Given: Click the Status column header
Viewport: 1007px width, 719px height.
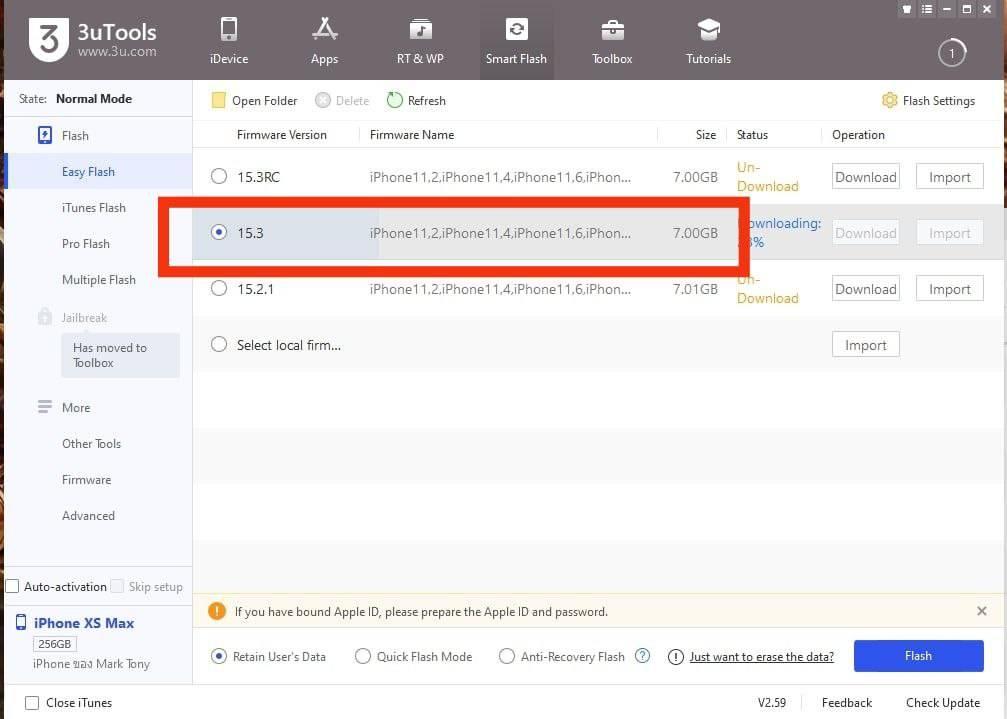Looking at the screenshot, I should pyautogui.click(x=752, y=135).
